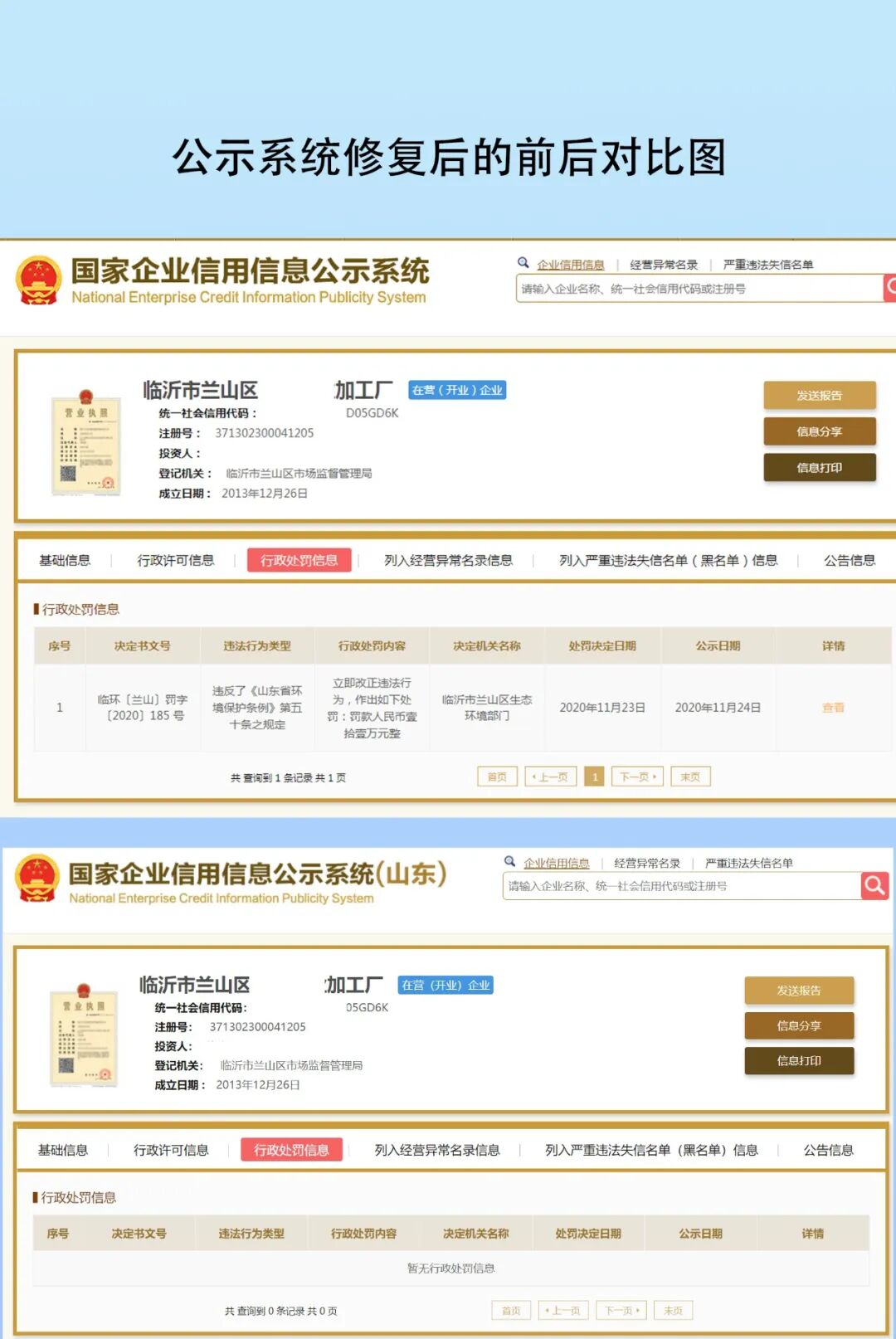
Task: Click 临环〔兰山〕罚字〔2020〕185号 cell
Action: [143, 708]
